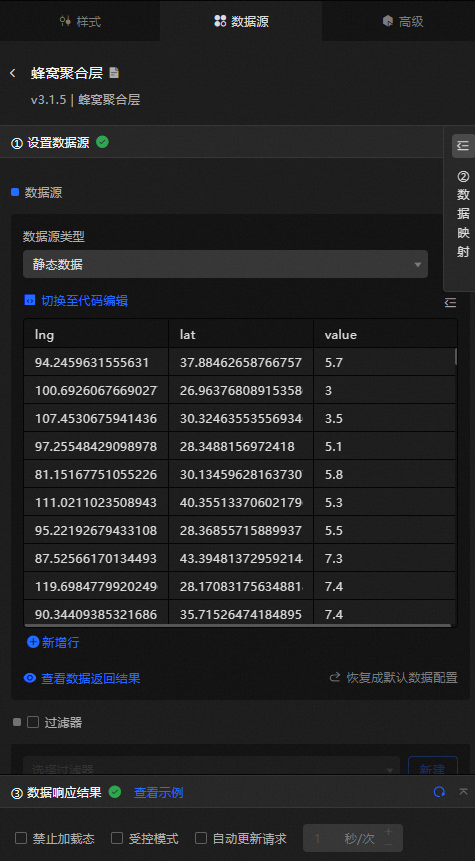
Task: Open the document icon beside 蜂窝聚合层 title
Action: point(114,72)
